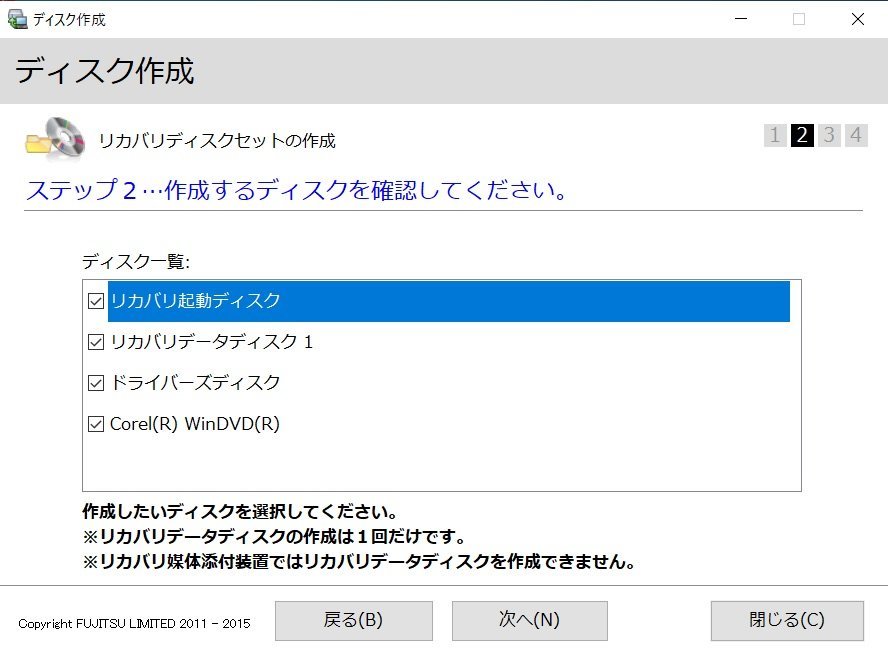This screenshot has height=655, width=888.
Task: Minimize the ディスク作成 window
Action: tap(741, 19)
